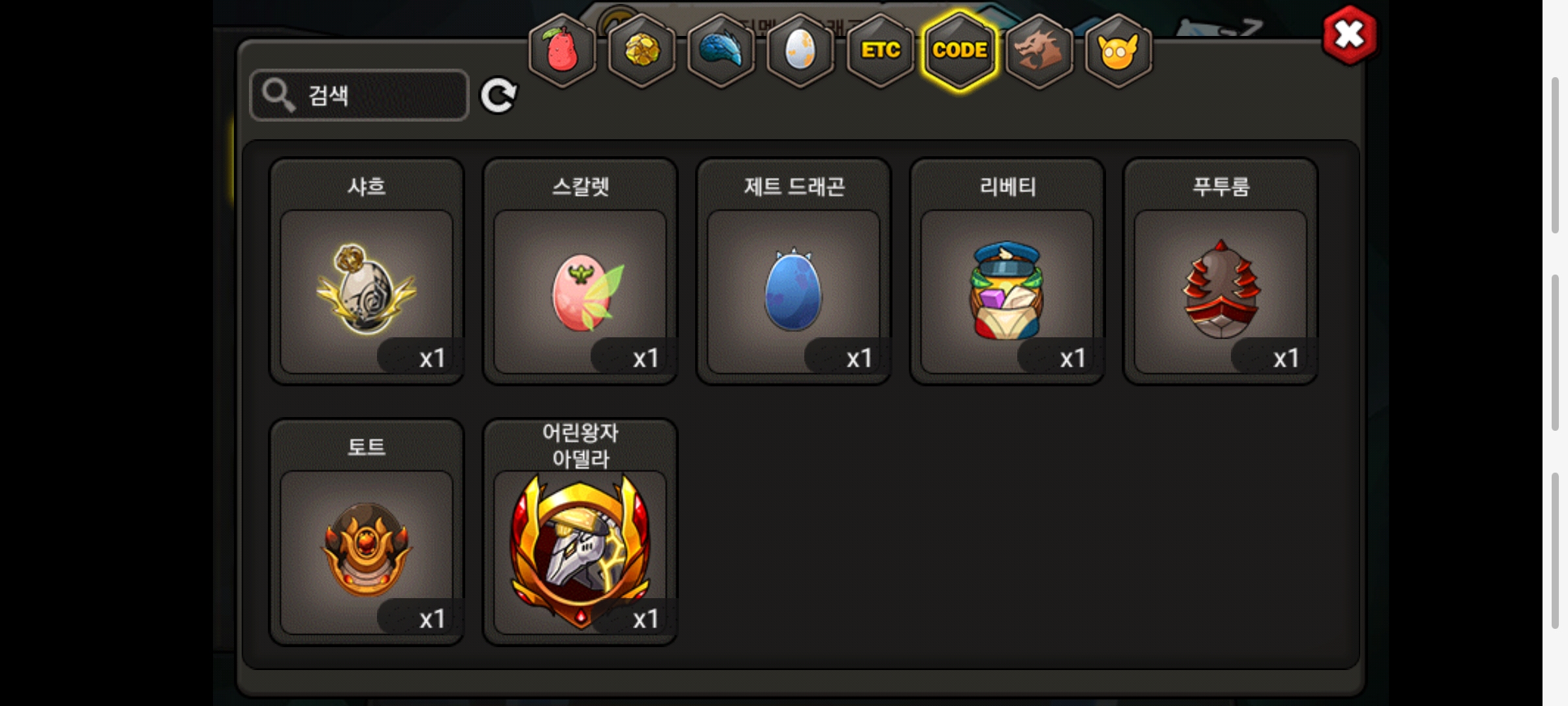The image size is (1568, 706).
Task: Select the 푸투룸 spiked egg
Action: [x=1220, y=271]
